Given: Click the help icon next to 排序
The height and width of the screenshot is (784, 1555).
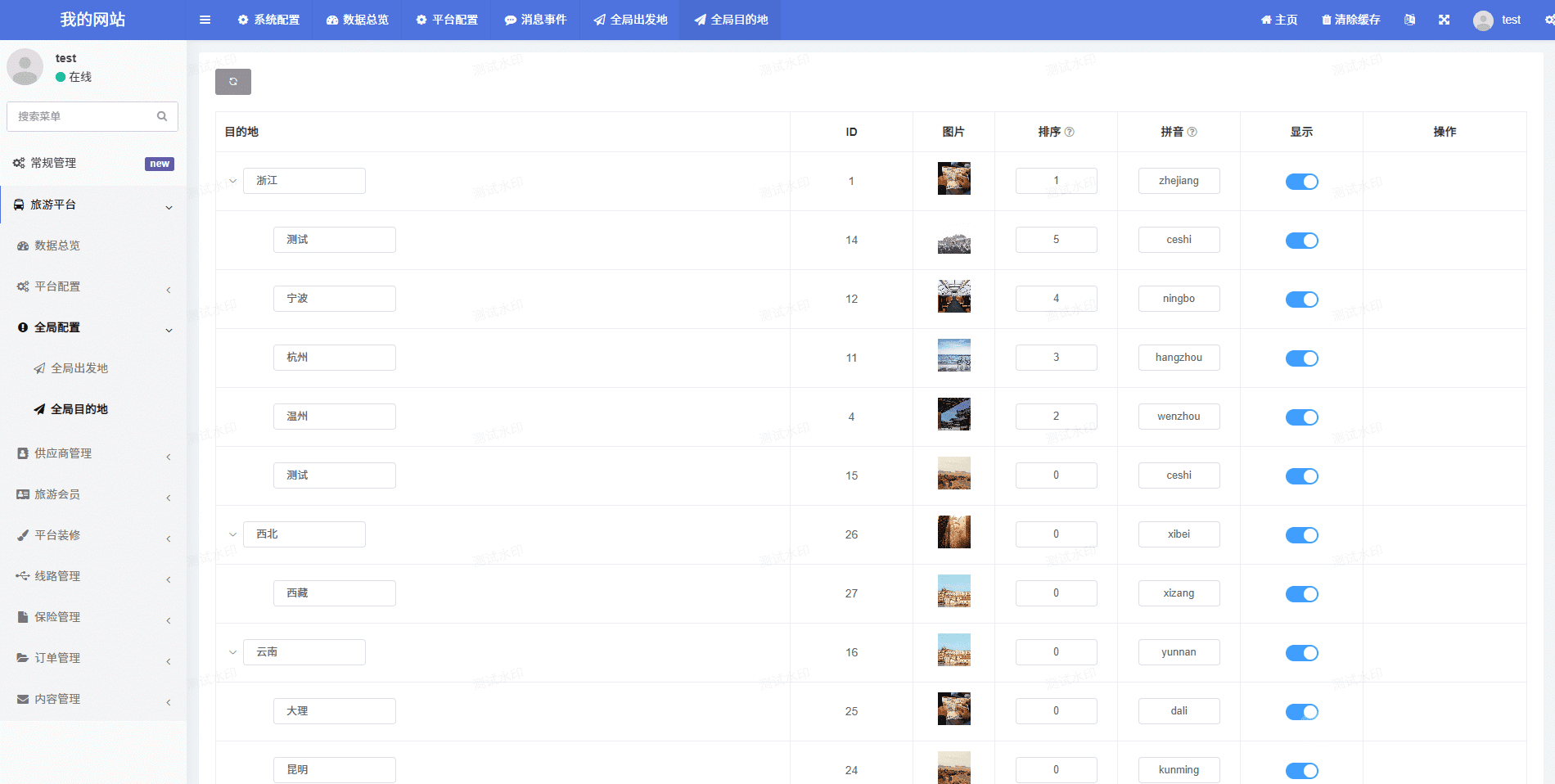Looking at the screenshot, I should coord(1070,132).
